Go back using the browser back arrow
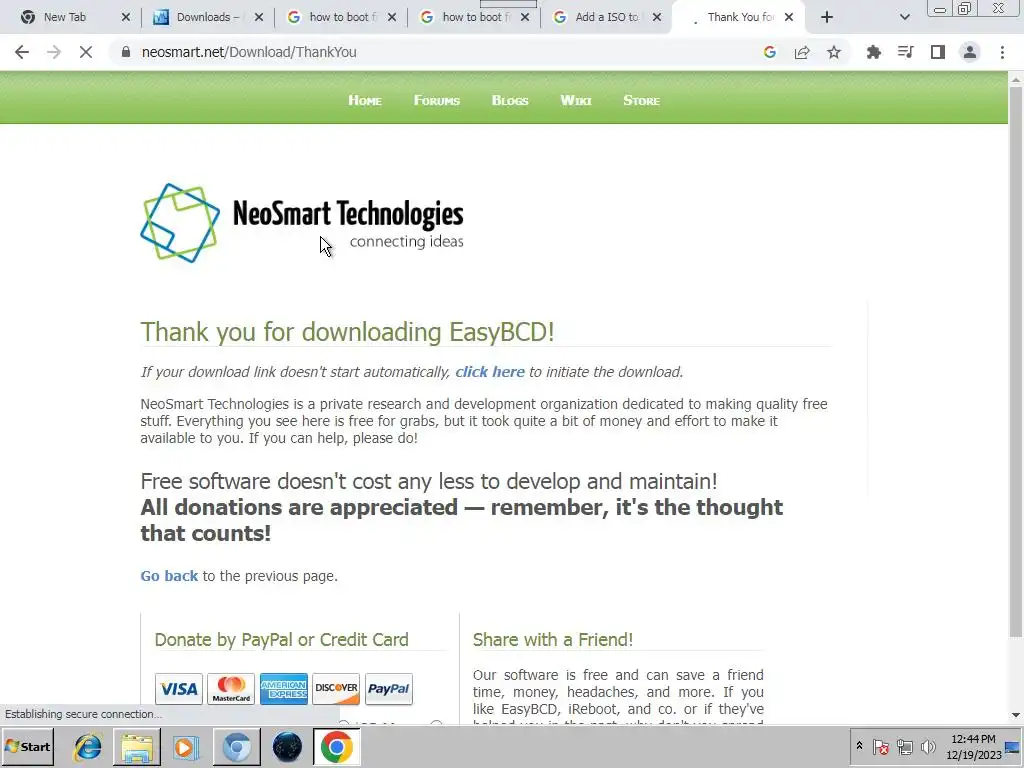This screenshot has width=1024, height=768. click(x=22, y=52)
